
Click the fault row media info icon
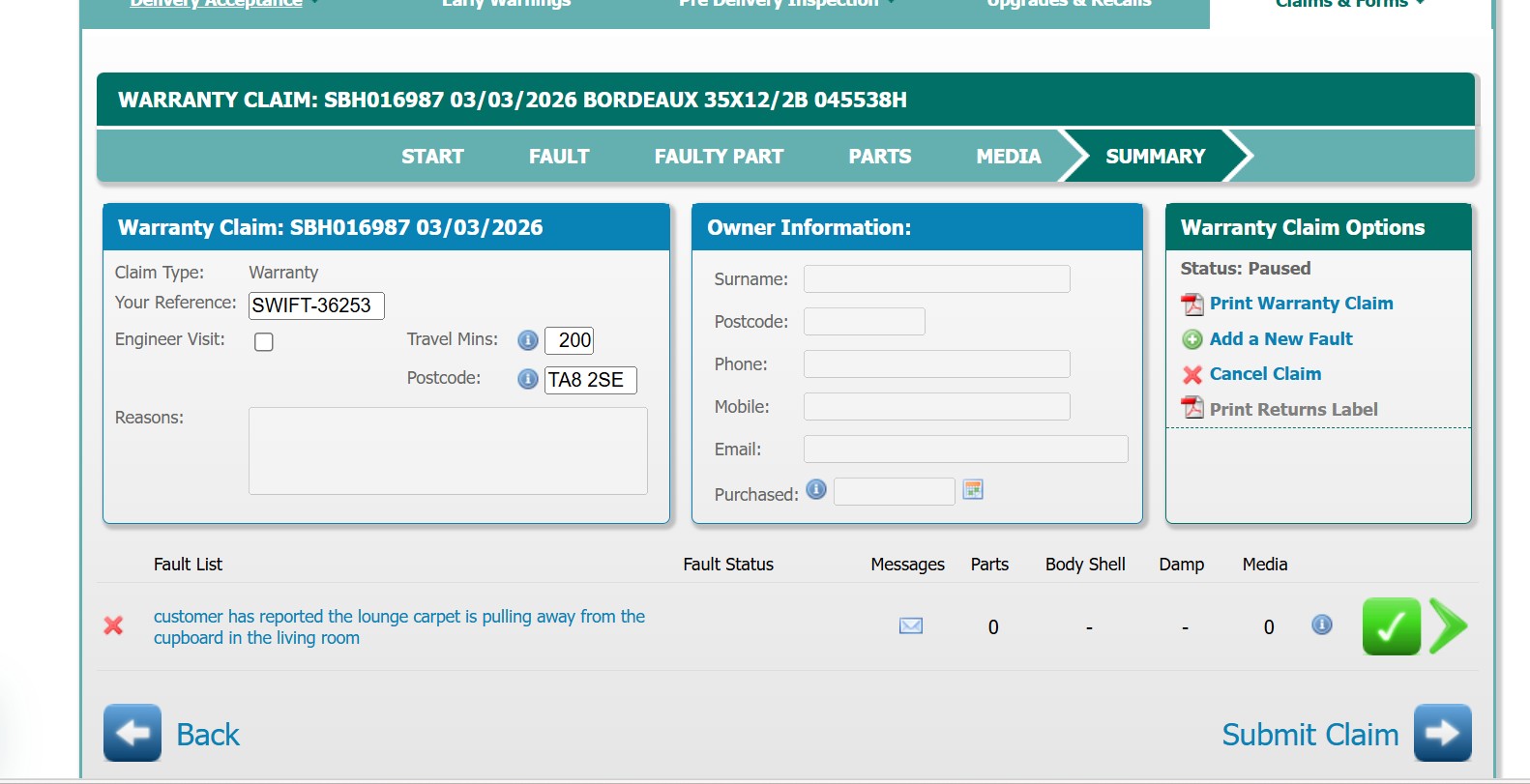point(1321,625)
